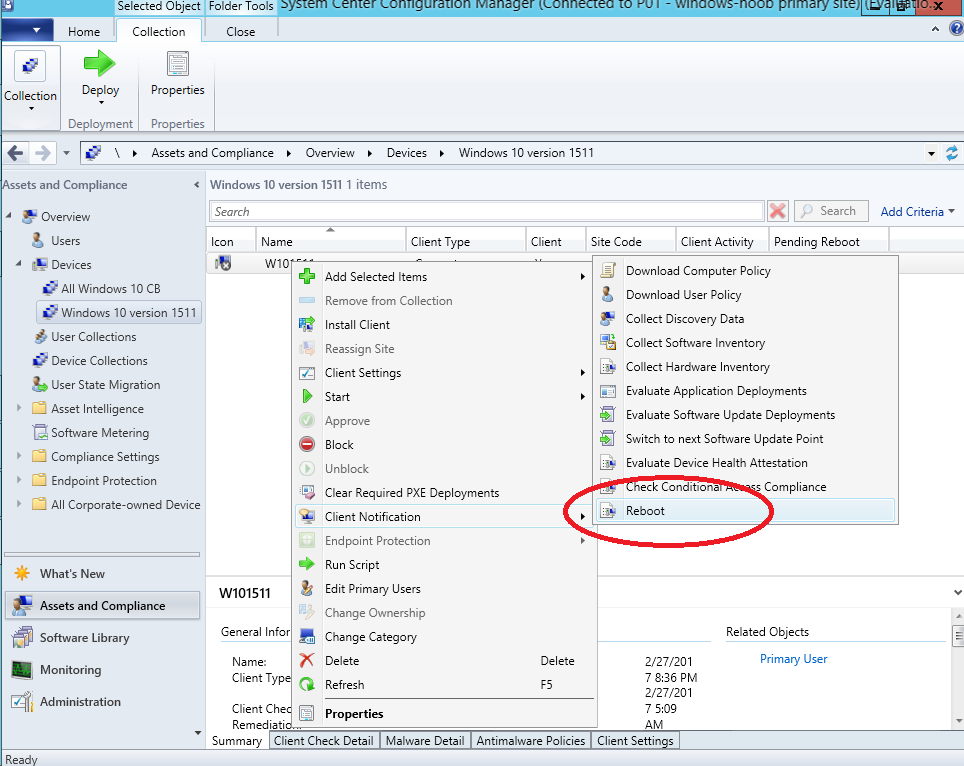This screenshot has width=964, height=766.
Task: Select User State Migration node
Action: tap(97, 384)
